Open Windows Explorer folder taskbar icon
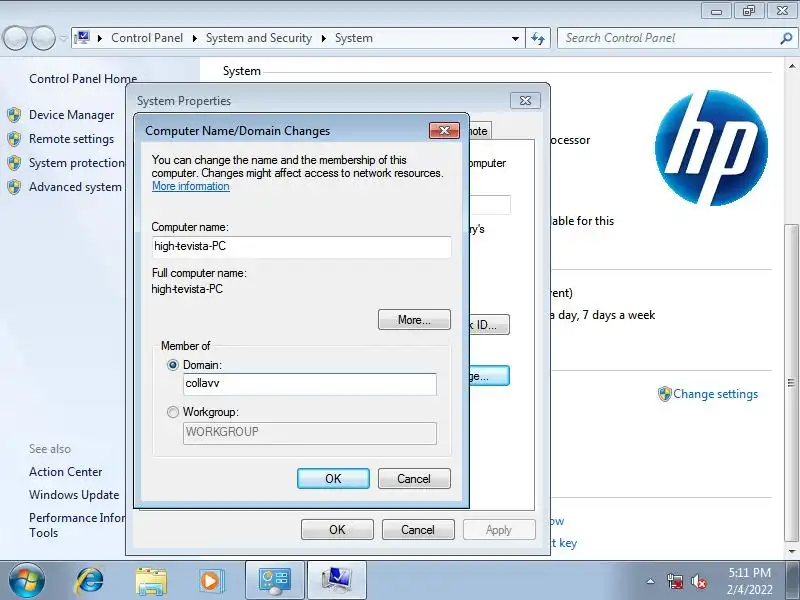 click(x=151, y=581)
